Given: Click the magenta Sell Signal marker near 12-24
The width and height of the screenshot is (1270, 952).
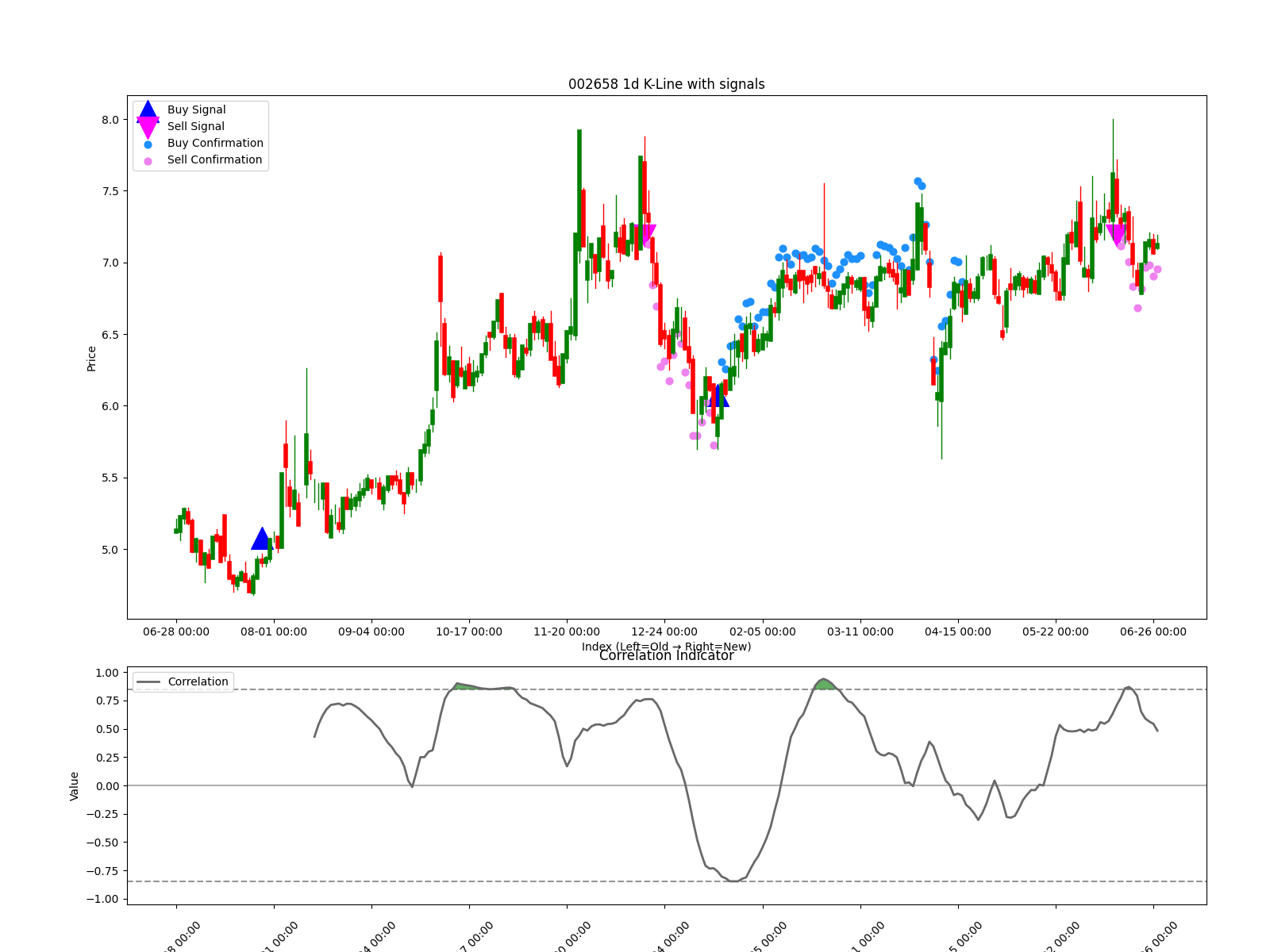Looking at the screenshot, I should (x=645, y=236).
